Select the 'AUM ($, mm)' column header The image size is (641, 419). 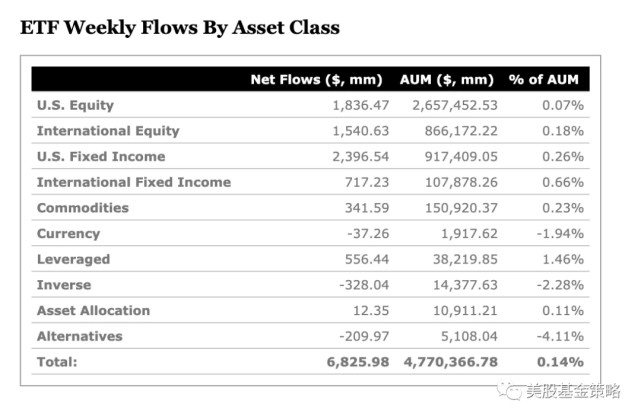pos(447,79)
